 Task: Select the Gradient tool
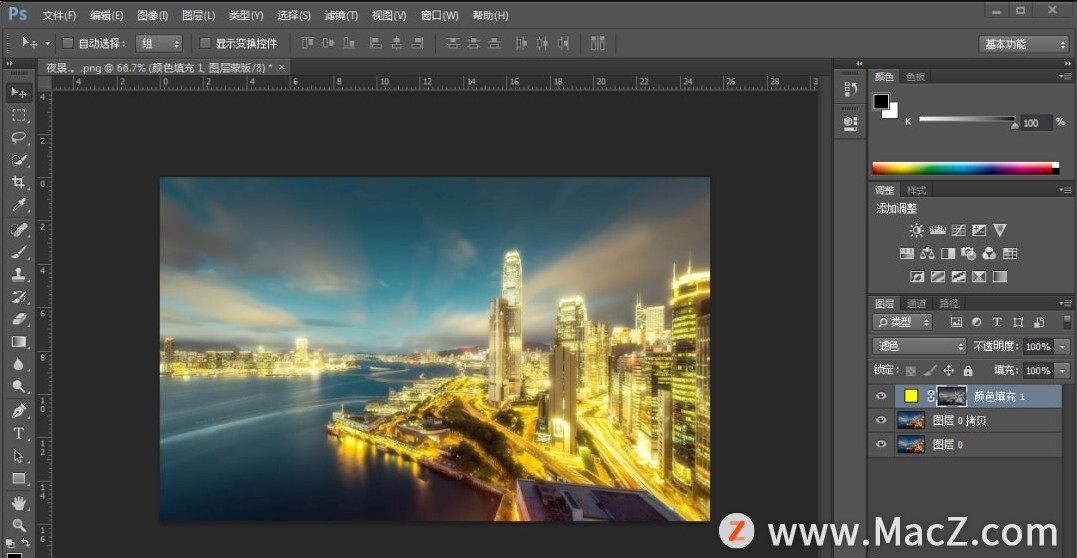click(19, 342)
